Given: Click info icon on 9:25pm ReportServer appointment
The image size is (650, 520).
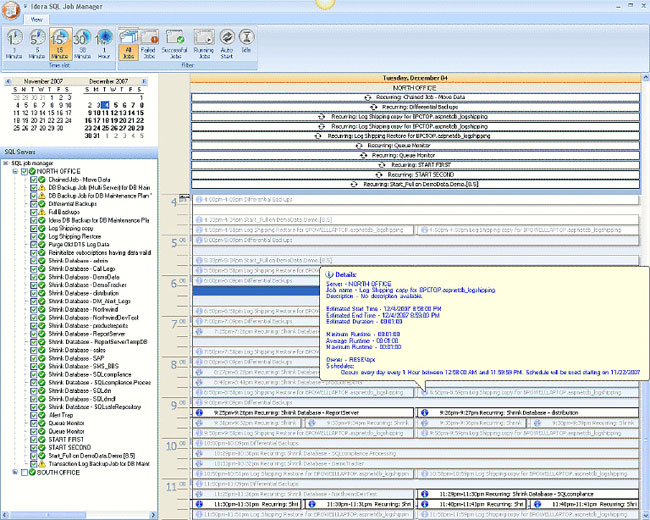Looking at the screenshot, I should [x=199, y=413].
